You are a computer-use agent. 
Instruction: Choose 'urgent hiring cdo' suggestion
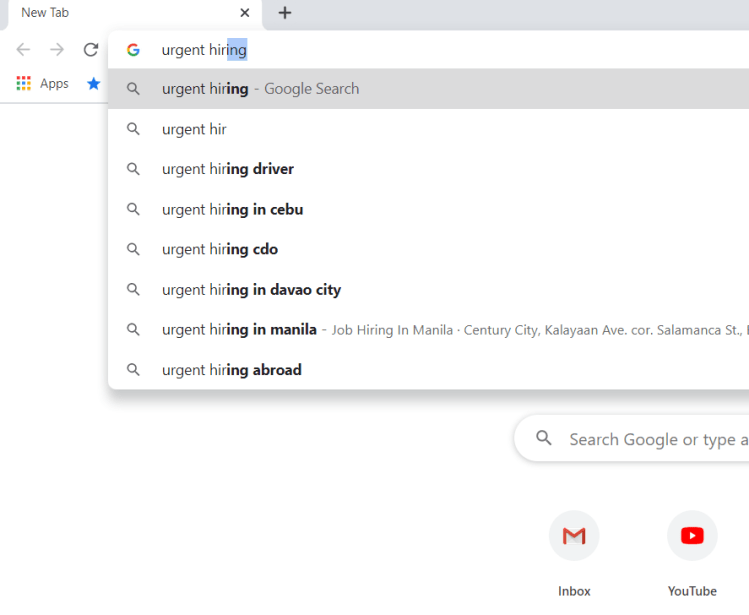tap(220, 249)
